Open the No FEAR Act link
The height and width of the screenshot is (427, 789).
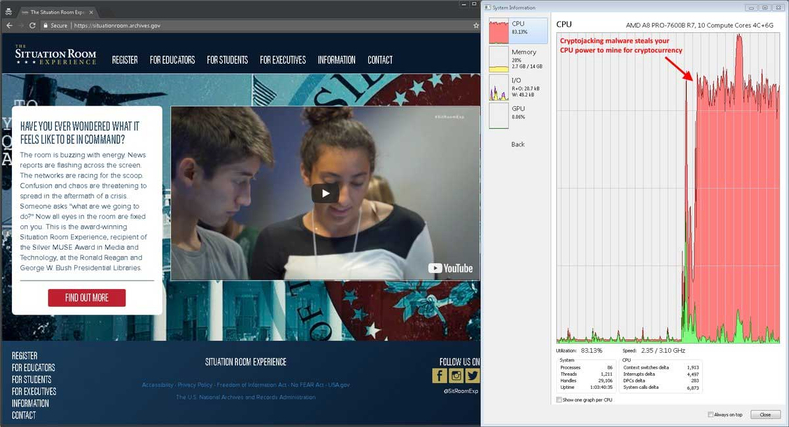coord(307,385)
